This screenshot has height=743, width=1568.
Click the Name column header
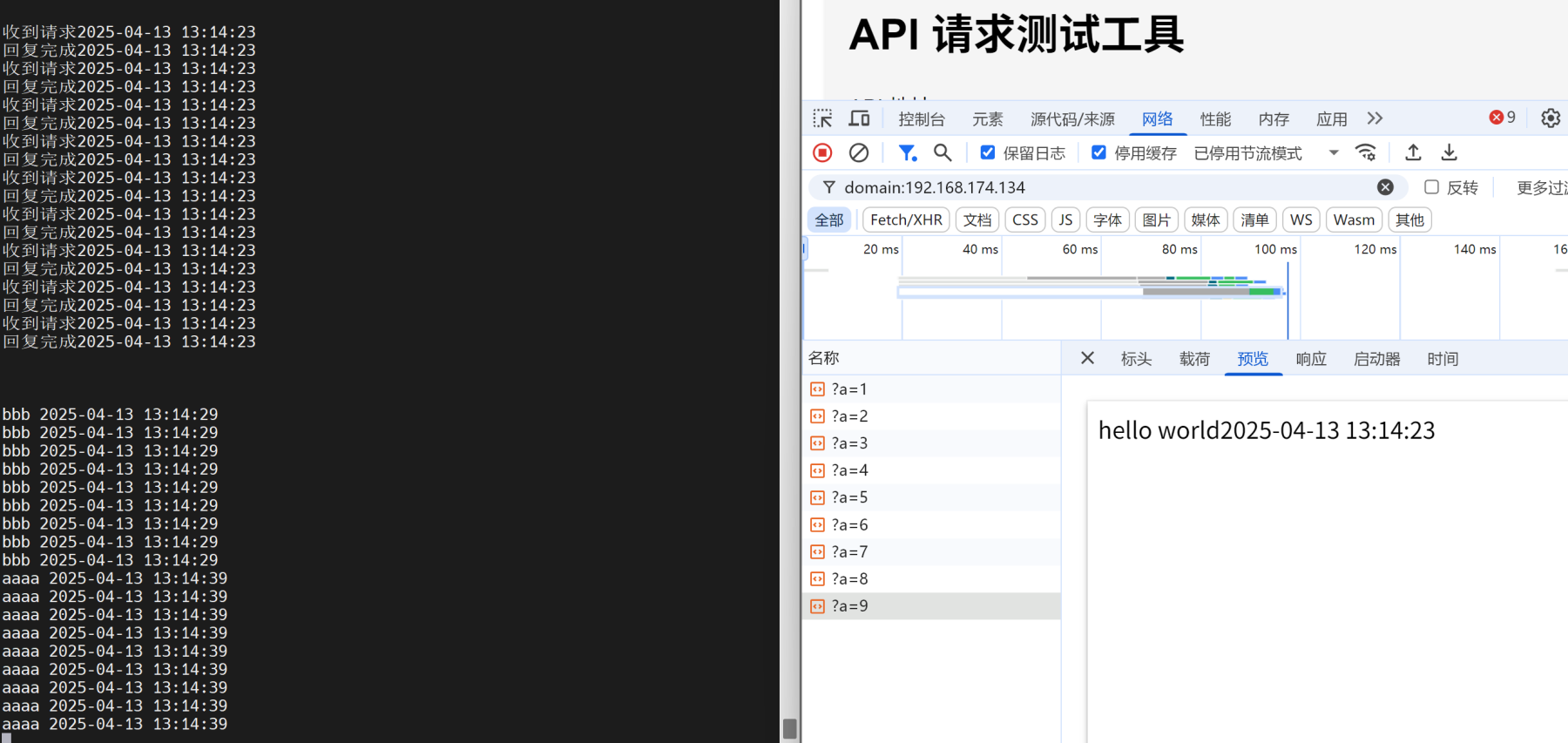[930, 358]
